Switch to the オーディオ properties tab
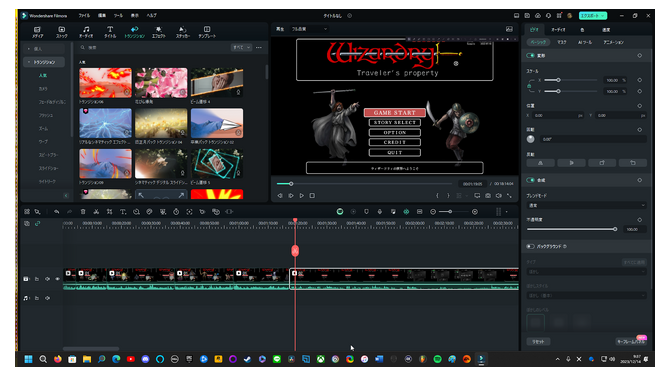The width and height of the screenshot is (670, 377). click(558, 29)
